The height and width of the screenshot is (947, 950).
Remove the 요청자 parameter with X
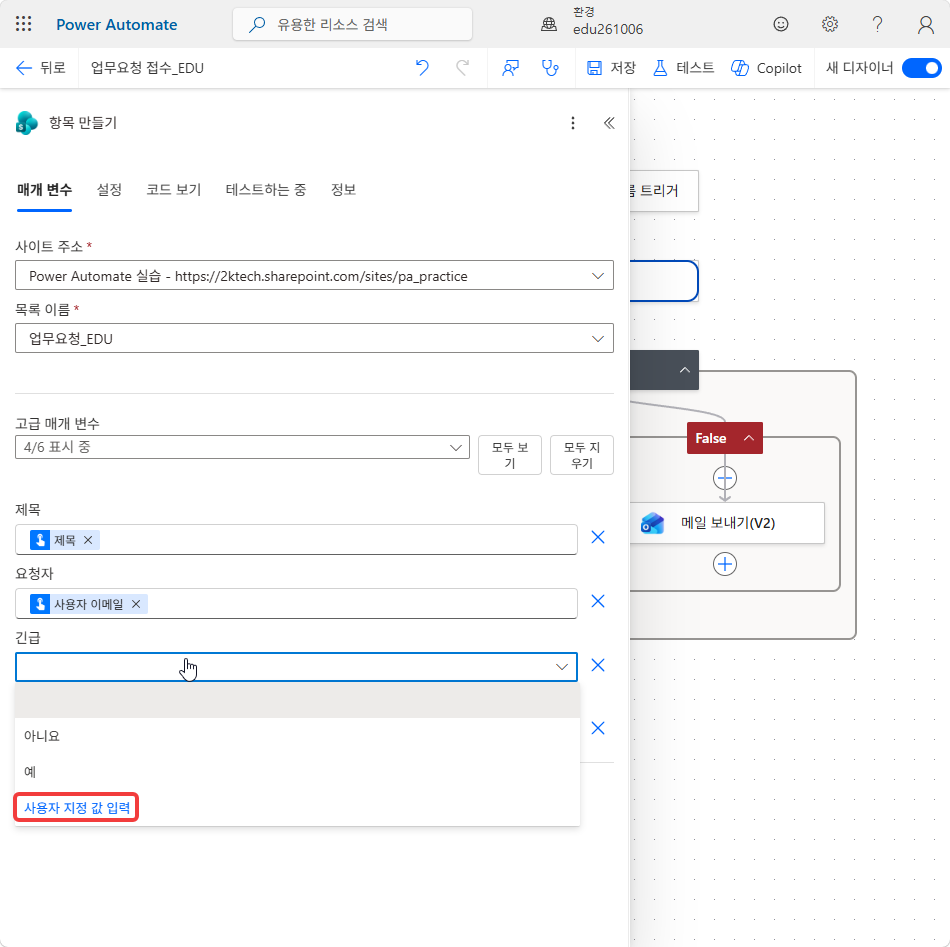[x=598, y=601]
